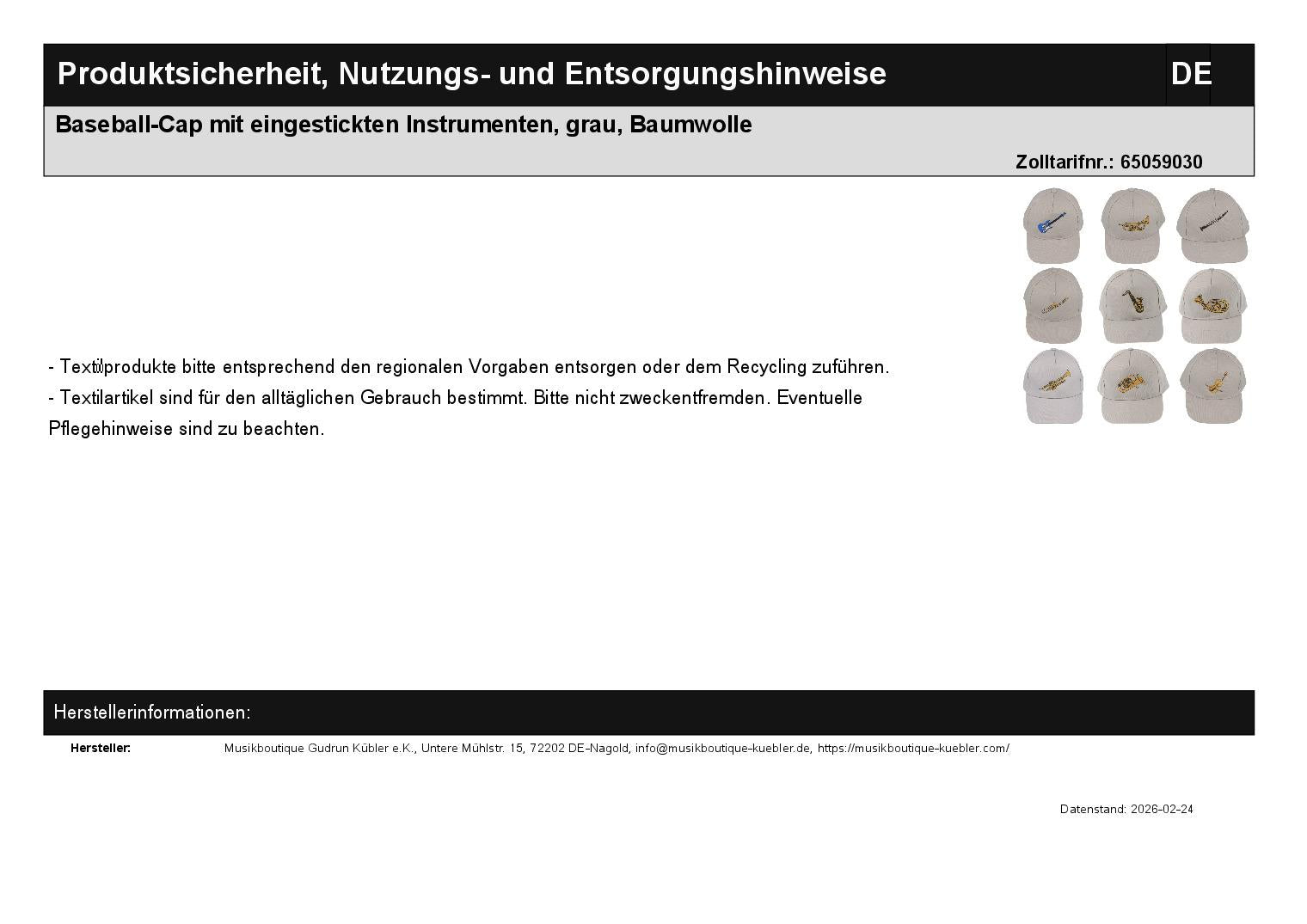Click the middle cap in the top row
The width and height of the screenshot is (1307, 924).
click(x=1132, y=225)
